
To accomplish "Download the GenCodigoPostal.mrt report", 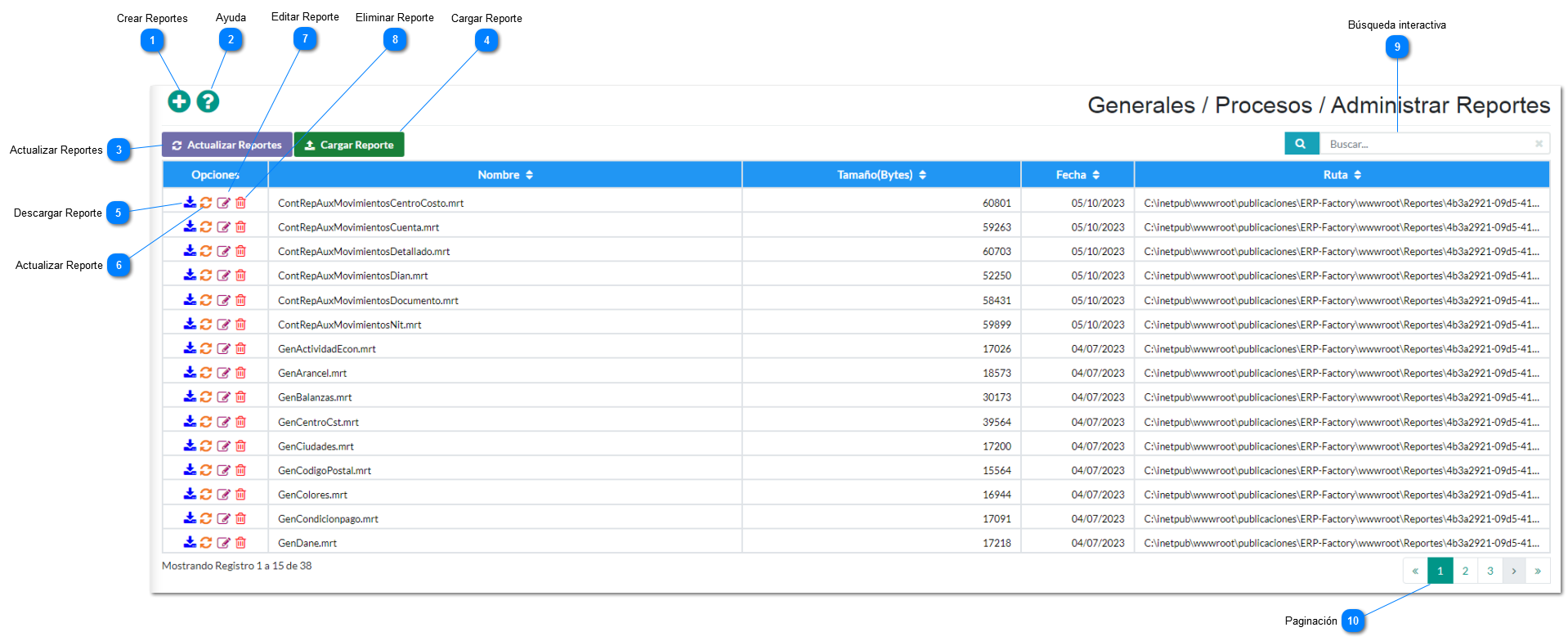I will (x=190, y=470).
